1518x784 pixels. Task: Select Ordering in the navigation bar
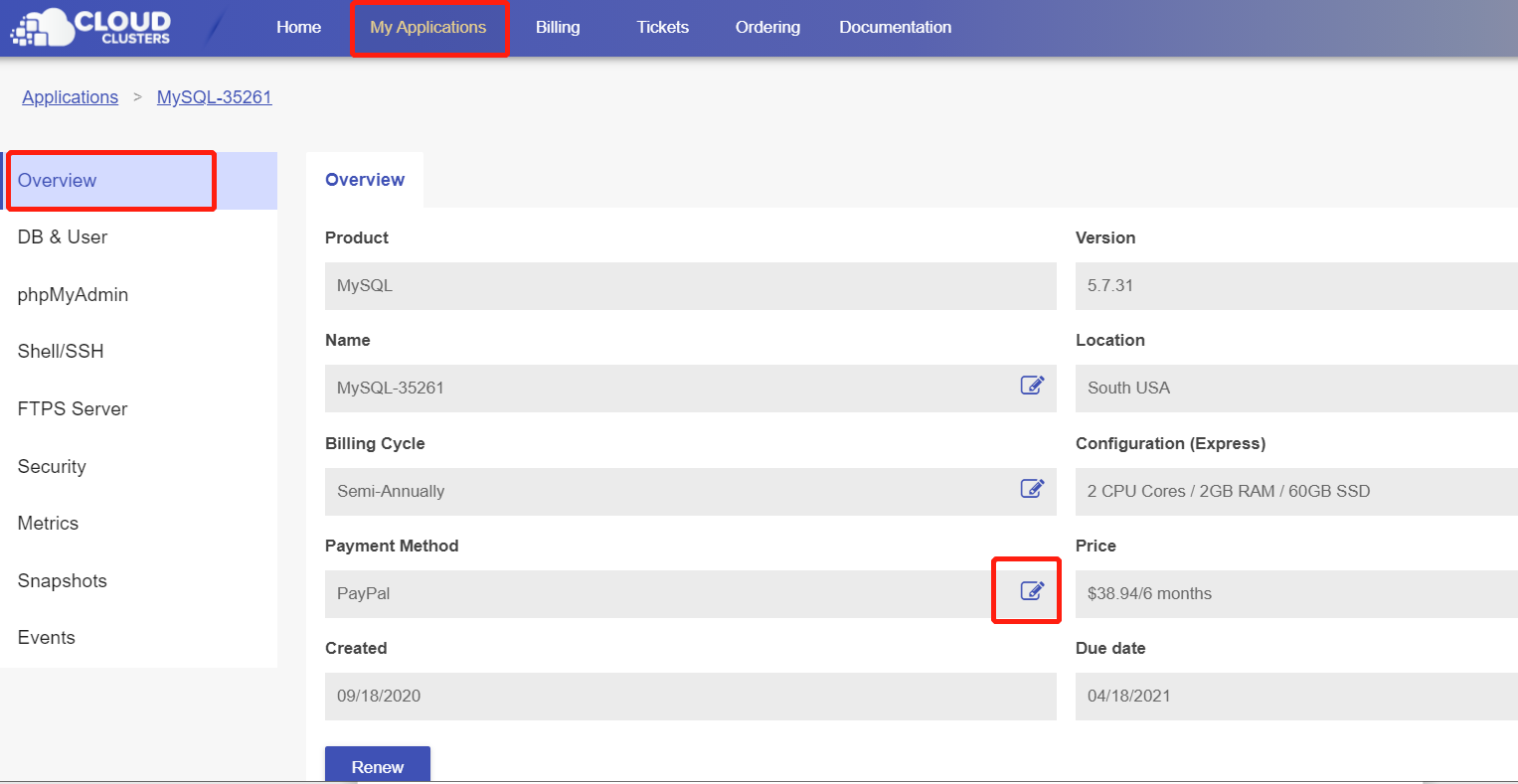click(x=767, y=27)
